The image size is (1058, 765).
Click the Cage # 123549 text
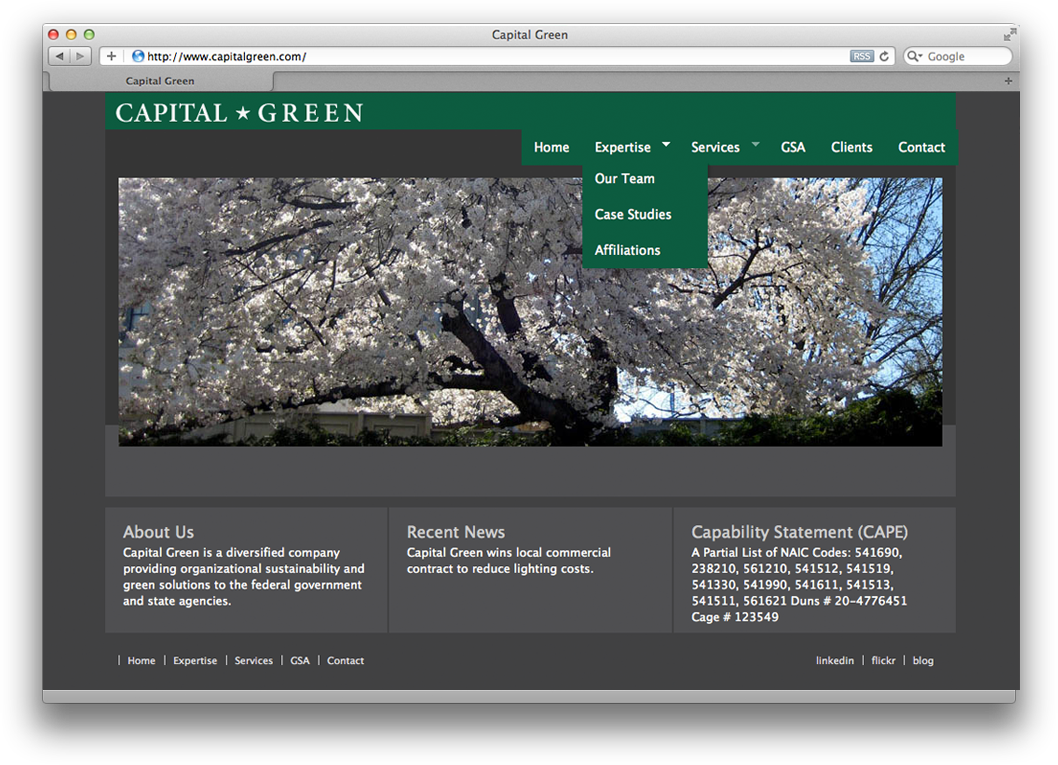point(735,617)
